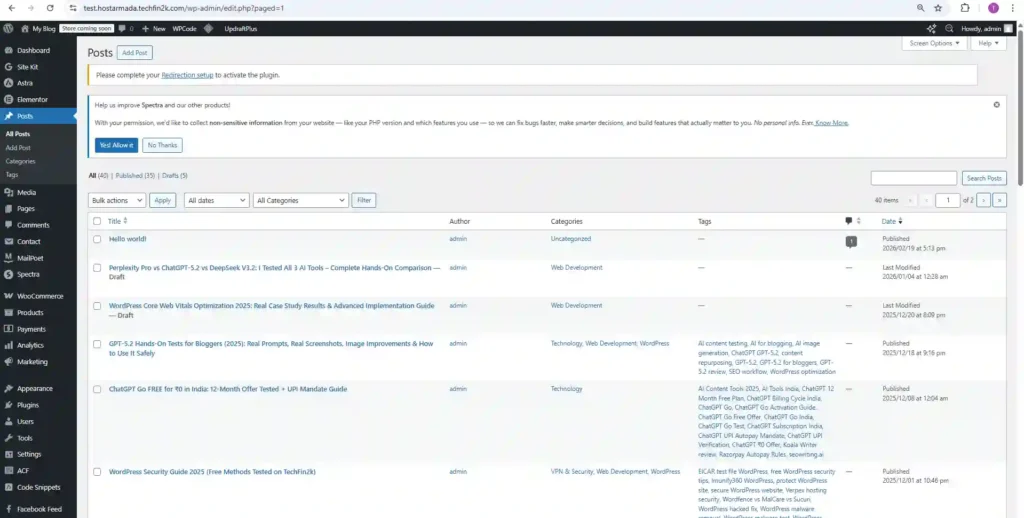Image resolution: width=1024 pixels, height=518 pixels.
Task: Click the plus New icon in admin bar
Action: [146, 29]
